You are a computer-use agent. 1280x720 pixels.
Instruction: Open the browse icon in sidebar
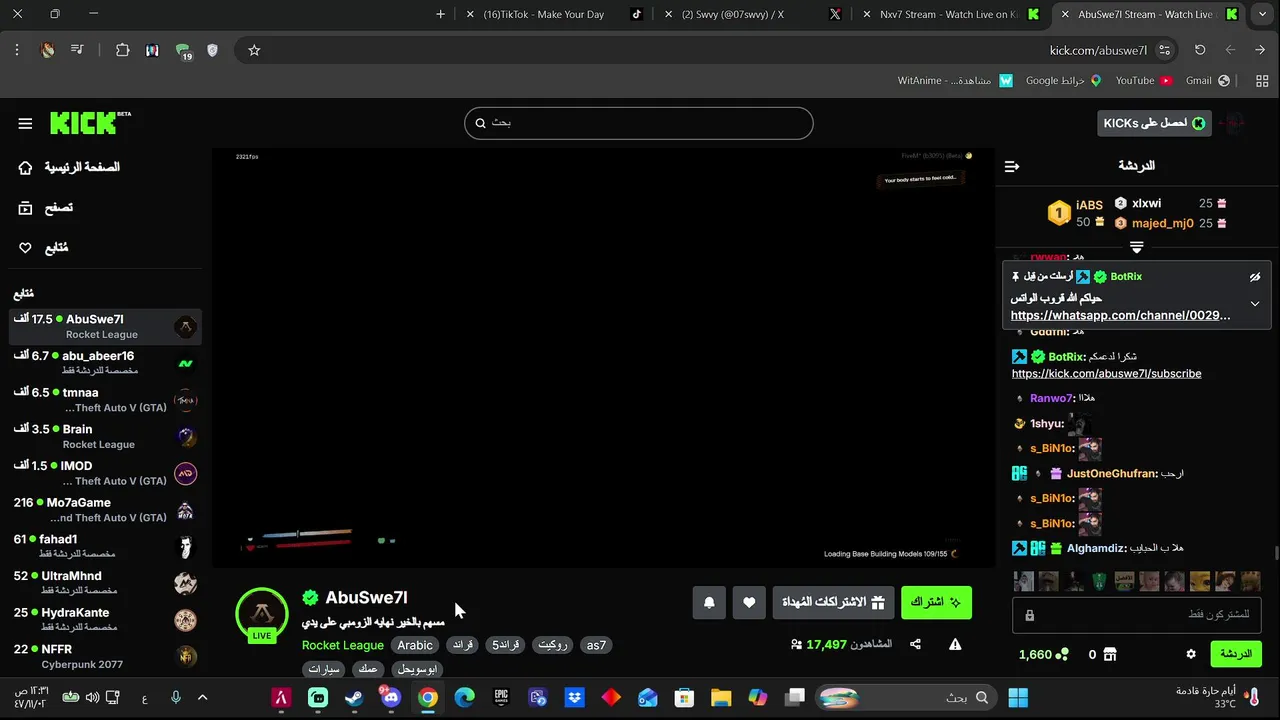click(x=25, y=208)
